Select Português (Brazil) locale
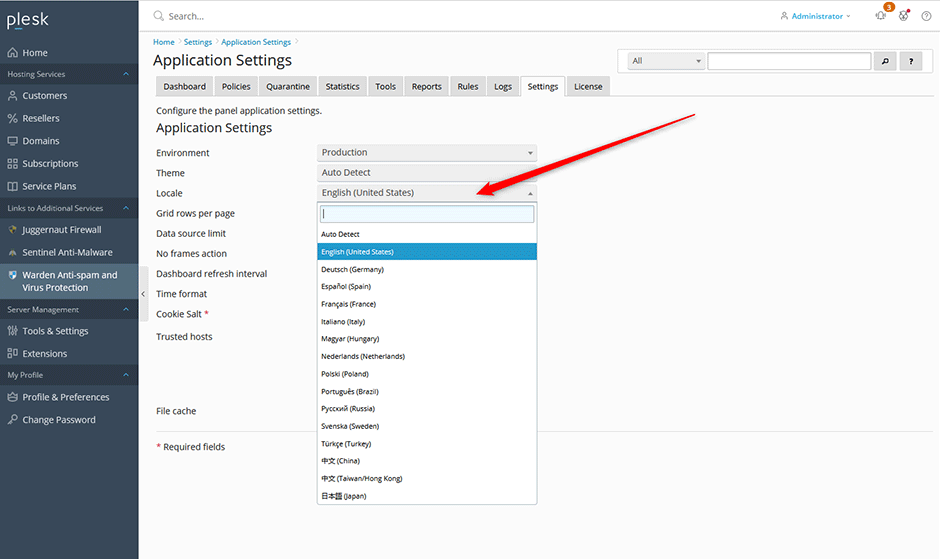940x559 pixels. pos(427,392)
